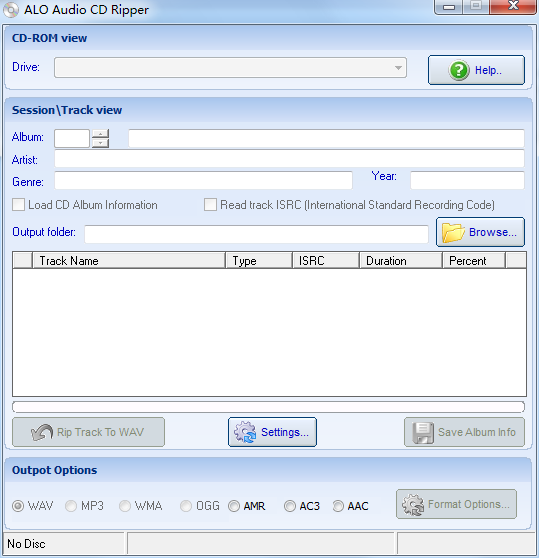The height and width of the screenshot is (558, 539).
Task: Sort by Track Name column header
Action: pos(129,261)
